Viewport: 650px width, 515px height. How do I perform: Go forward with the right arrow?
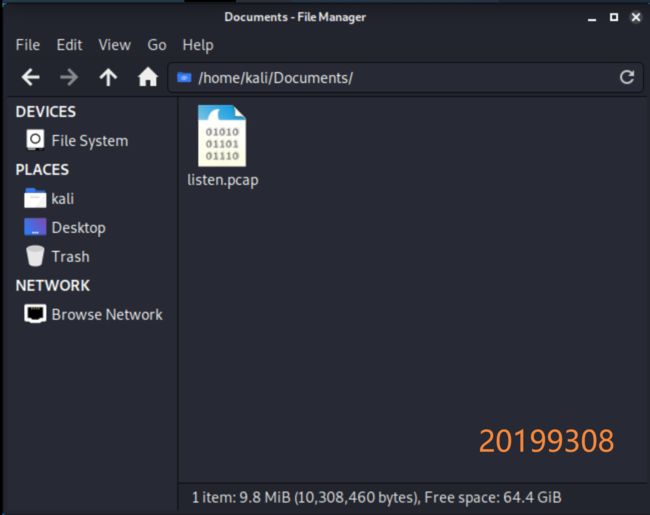coord(69,78)
